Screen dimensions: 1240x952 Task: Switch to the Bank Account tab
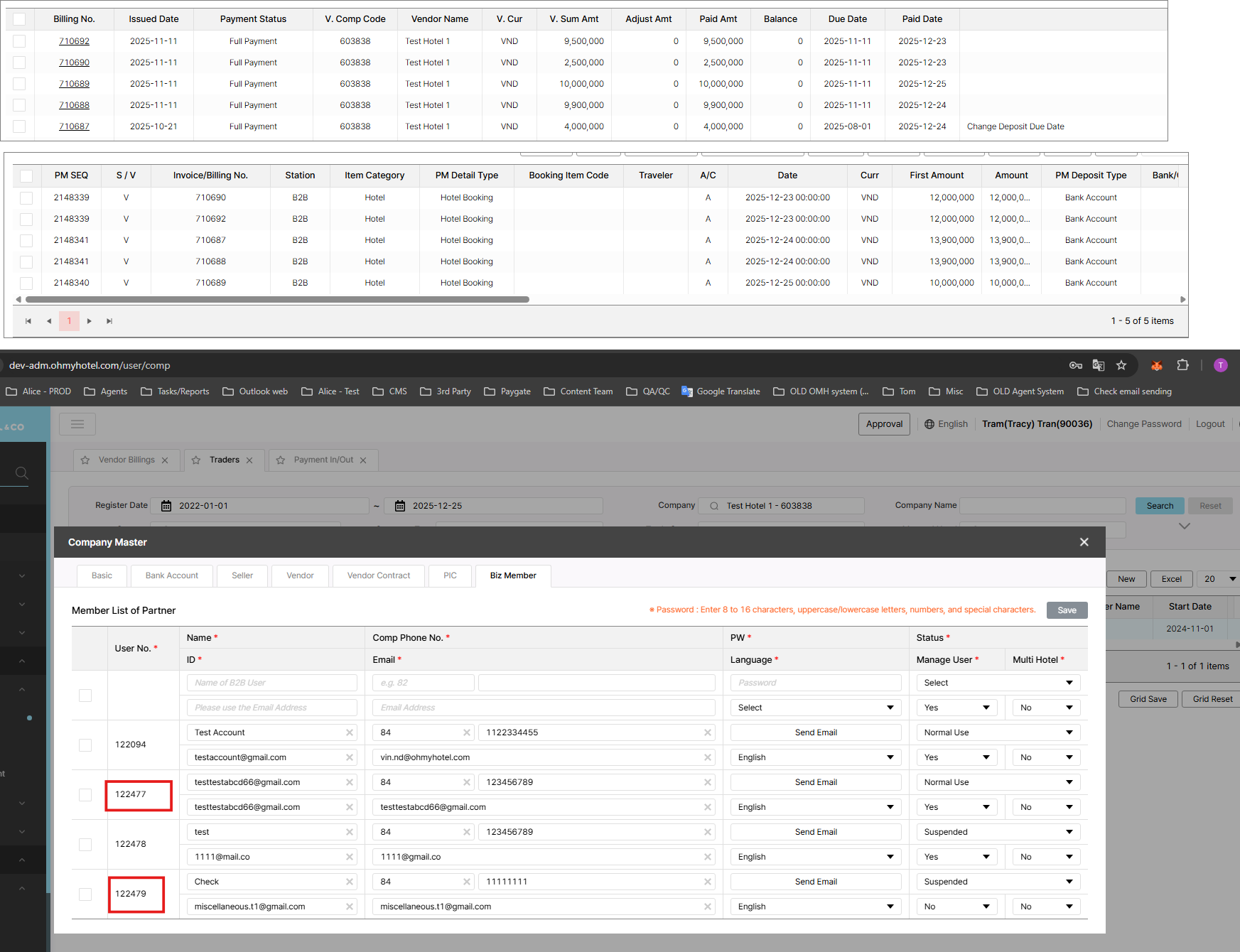pyautogui.click(x=172, y=575)
